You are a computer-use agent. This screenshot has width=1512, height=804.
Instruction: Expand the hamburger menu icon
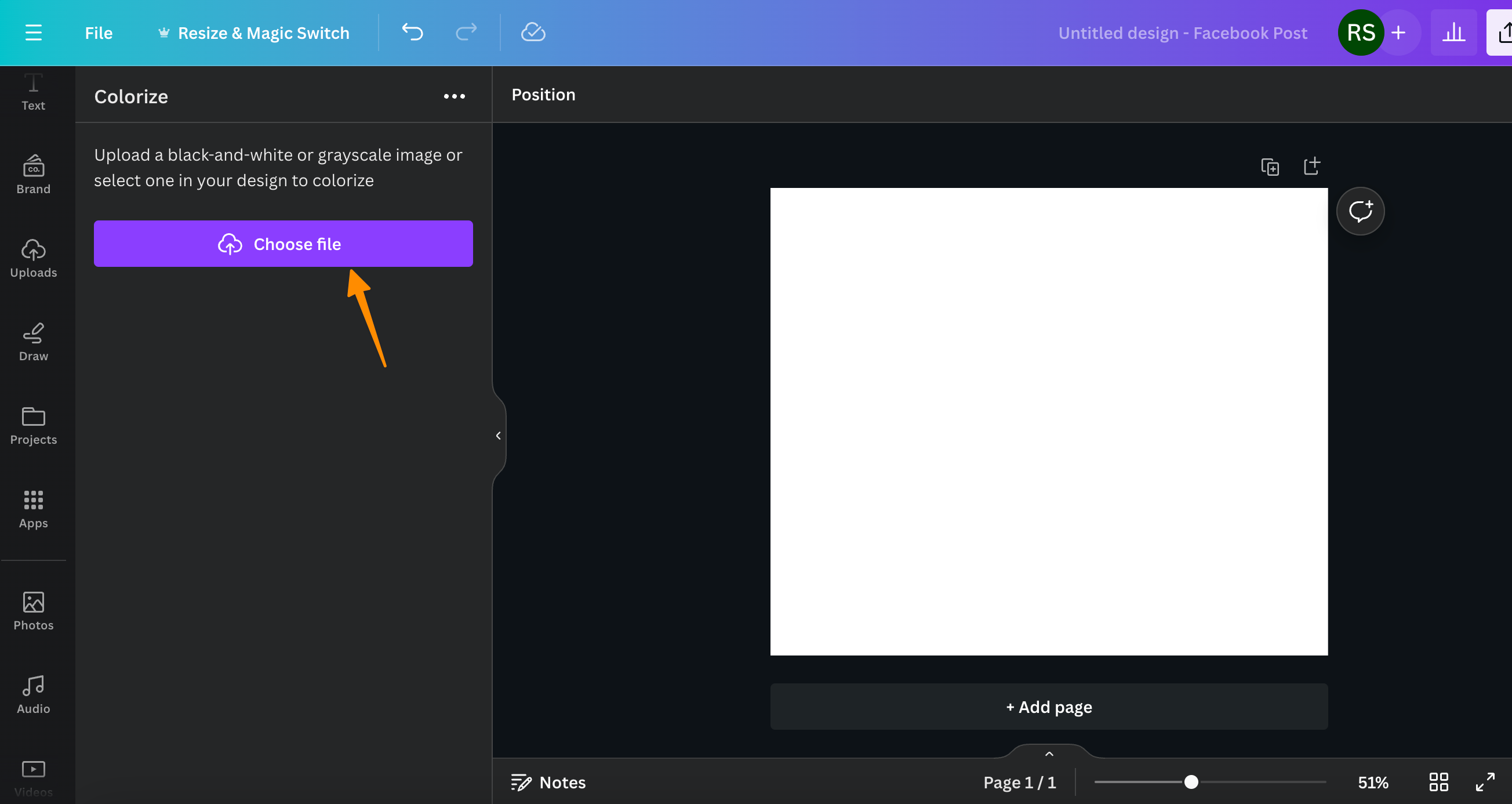coord(33,32)
